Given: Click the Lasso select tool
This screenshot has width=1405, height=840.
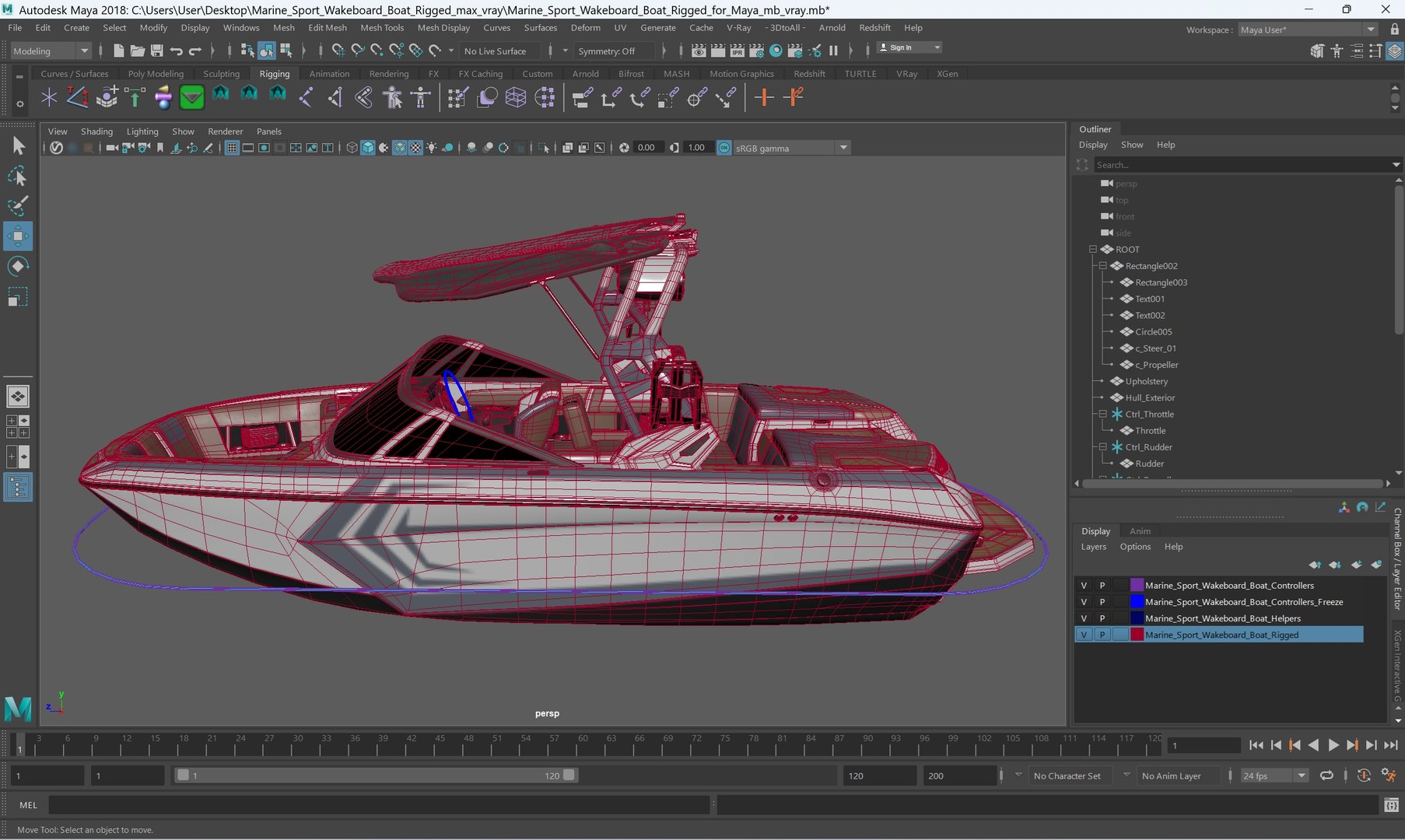Looking at the screenshot, I should pyautogui.click(x=17, y=177).
